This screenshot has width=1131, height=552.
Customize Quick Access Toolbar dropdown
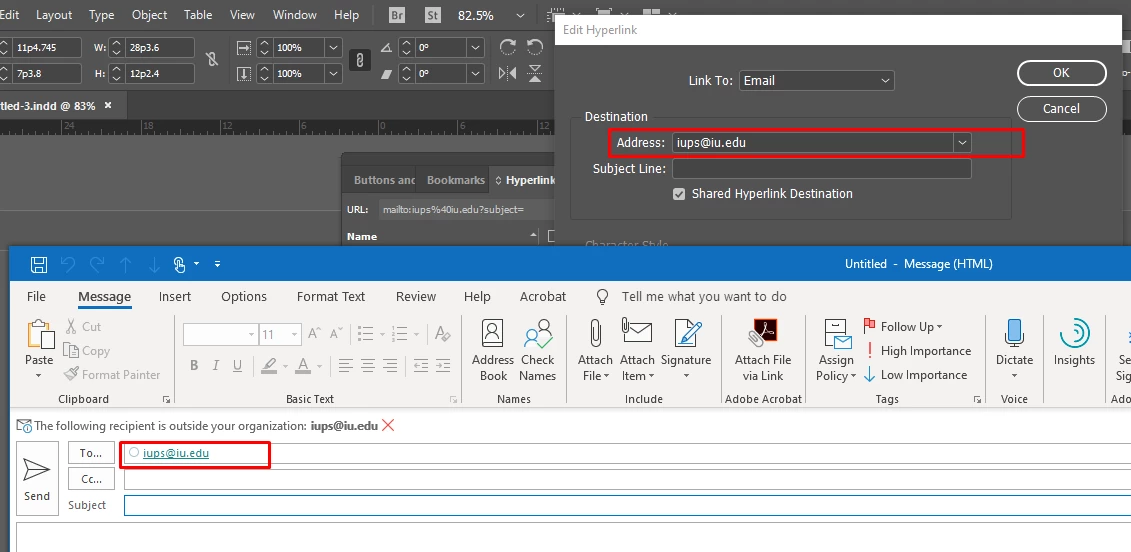pyautogui.click(x=217, y=264)
